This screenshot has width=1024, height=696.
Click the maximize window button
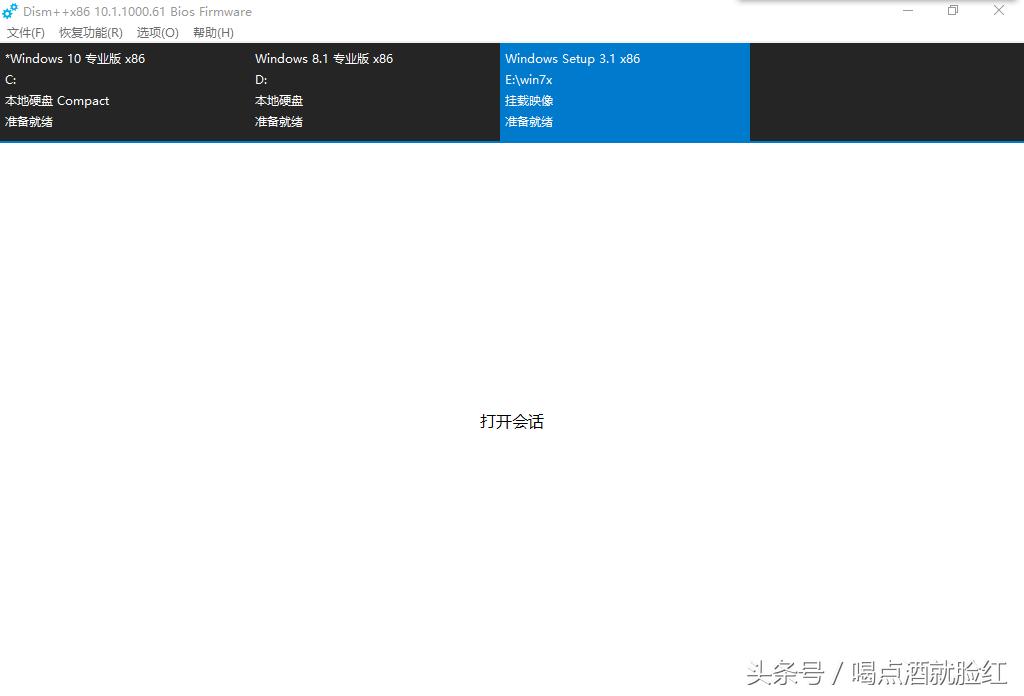(952, 10)
